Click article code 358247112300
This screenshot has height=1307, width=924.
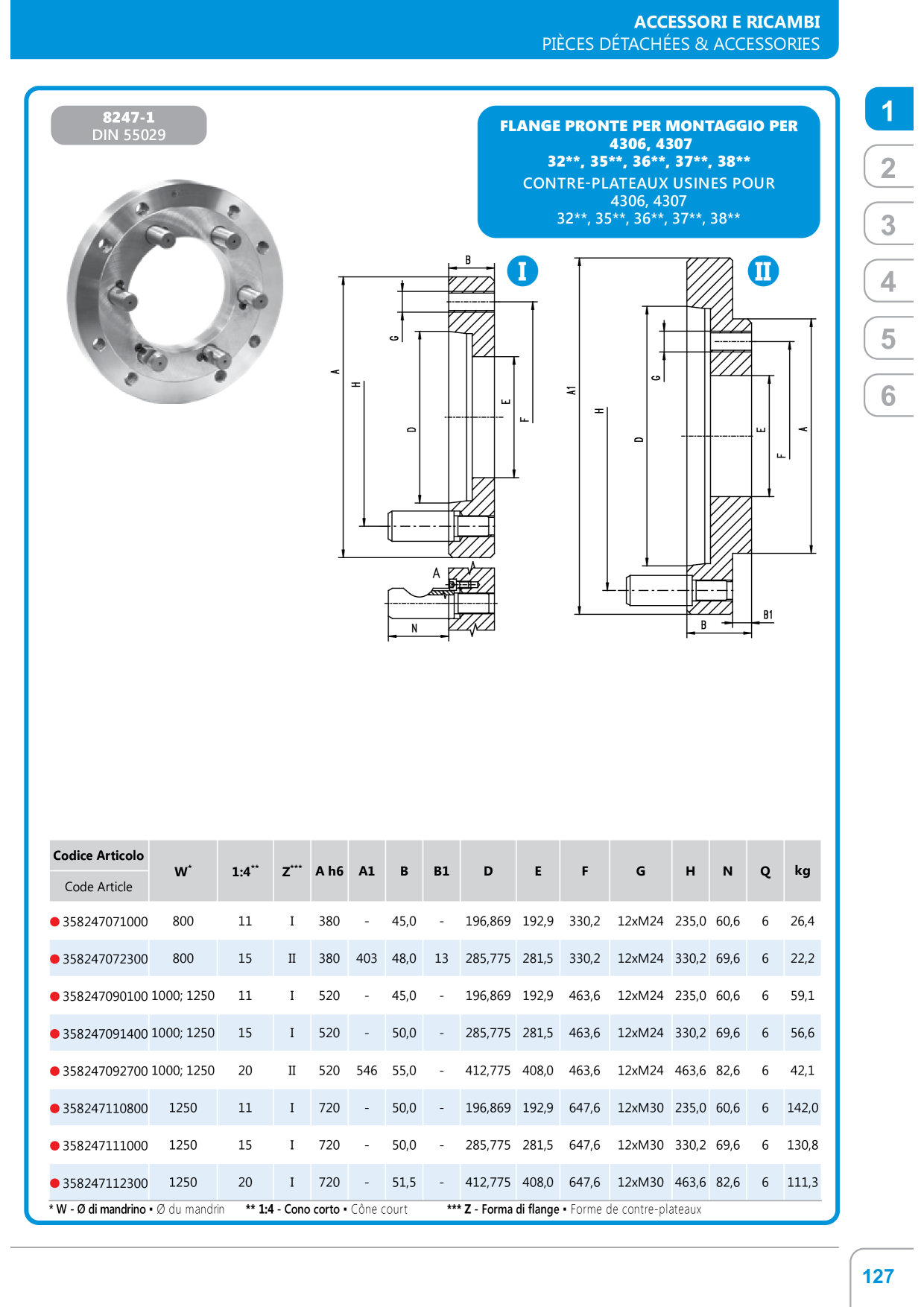tap(105, 1183)
